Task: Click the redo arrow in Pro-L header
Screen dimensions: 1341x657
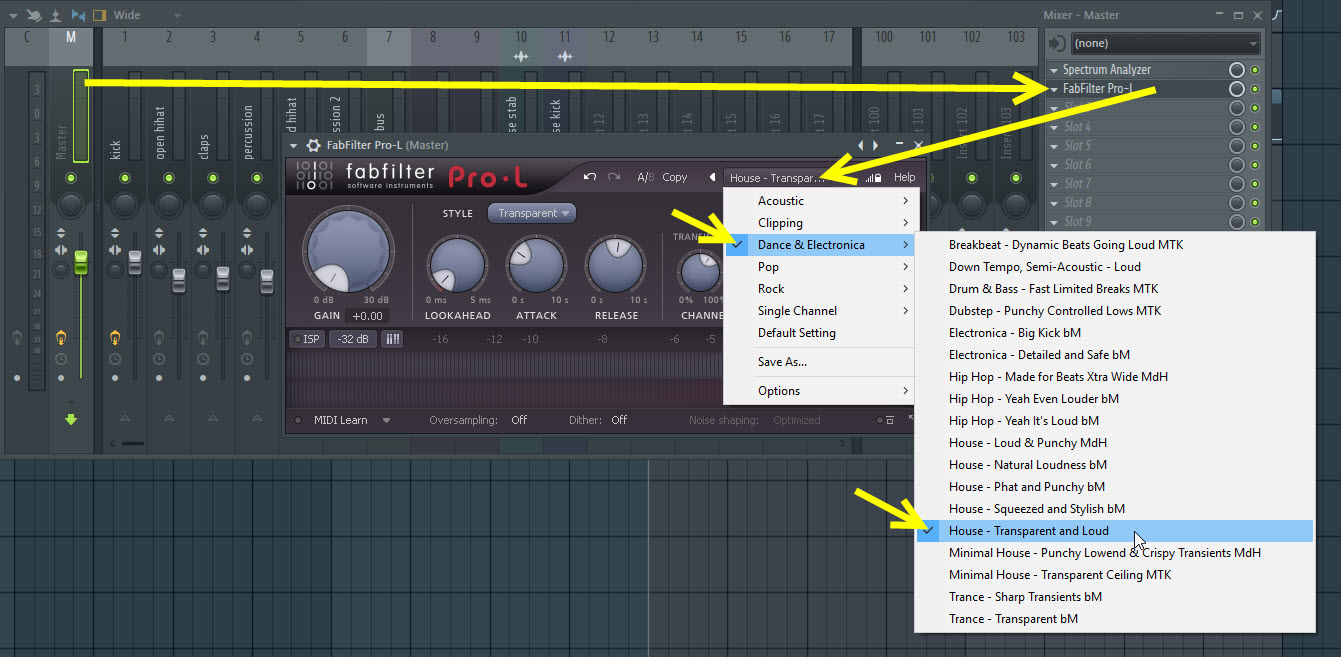Action: [x=614, y=177]
